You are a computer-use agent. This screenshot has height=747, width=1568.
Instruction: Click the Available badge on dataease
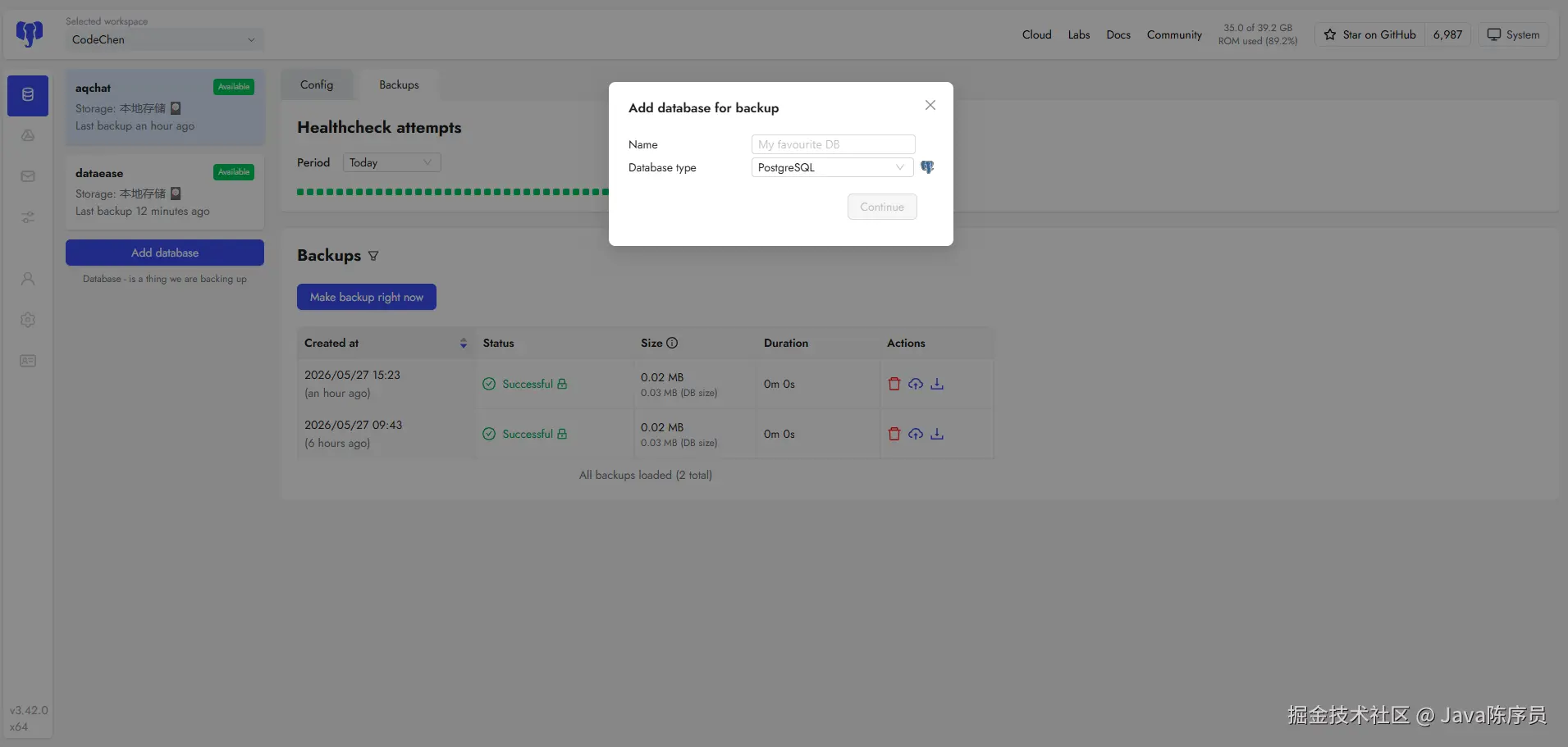234,172
